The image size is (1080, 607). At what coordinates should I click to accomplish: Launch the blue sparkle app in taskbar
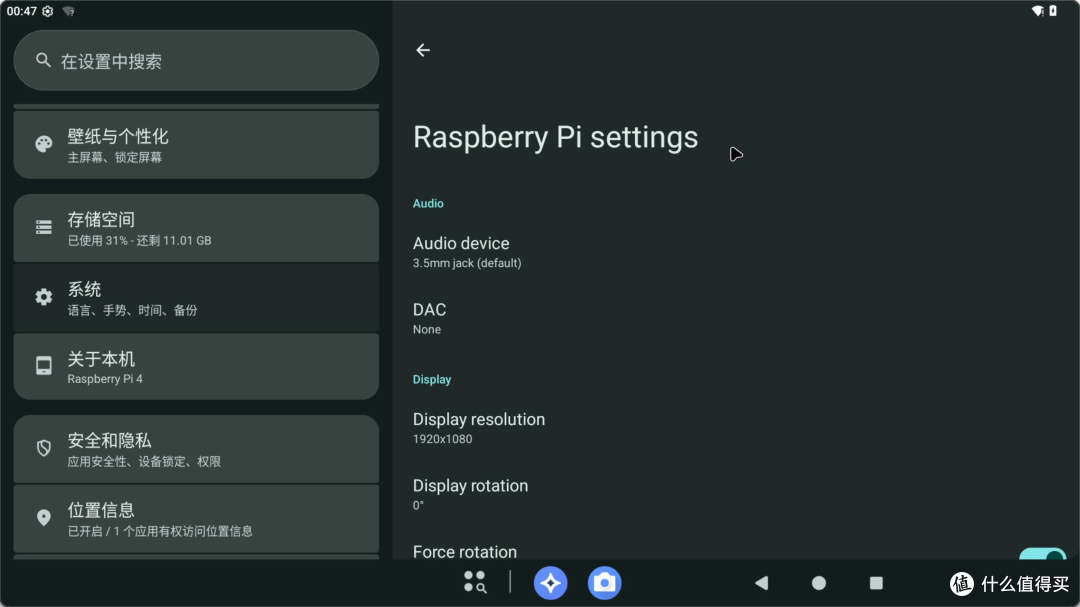(550, 583)
